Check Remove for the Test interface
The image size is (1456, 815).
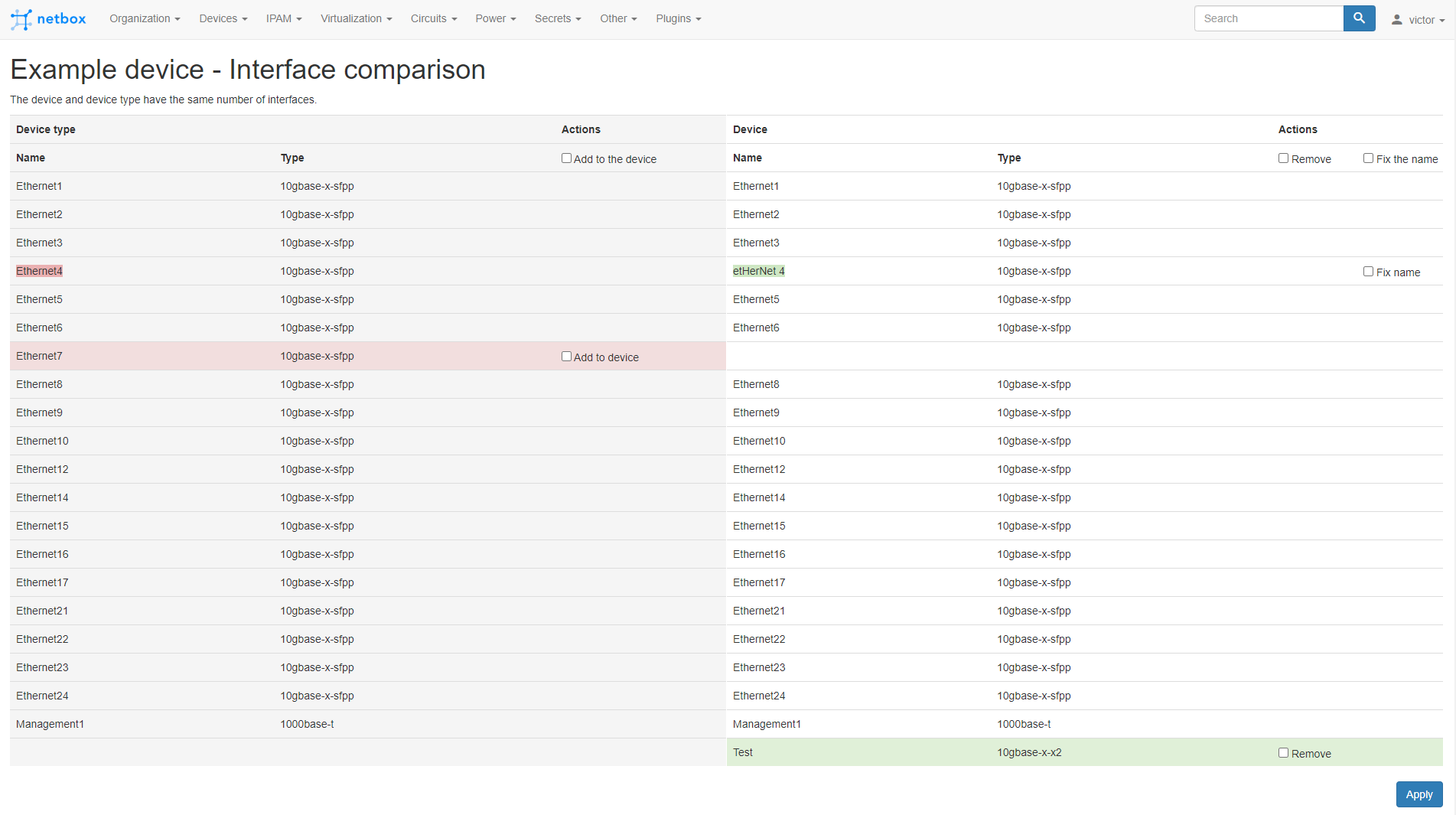tap(1283, 753)
